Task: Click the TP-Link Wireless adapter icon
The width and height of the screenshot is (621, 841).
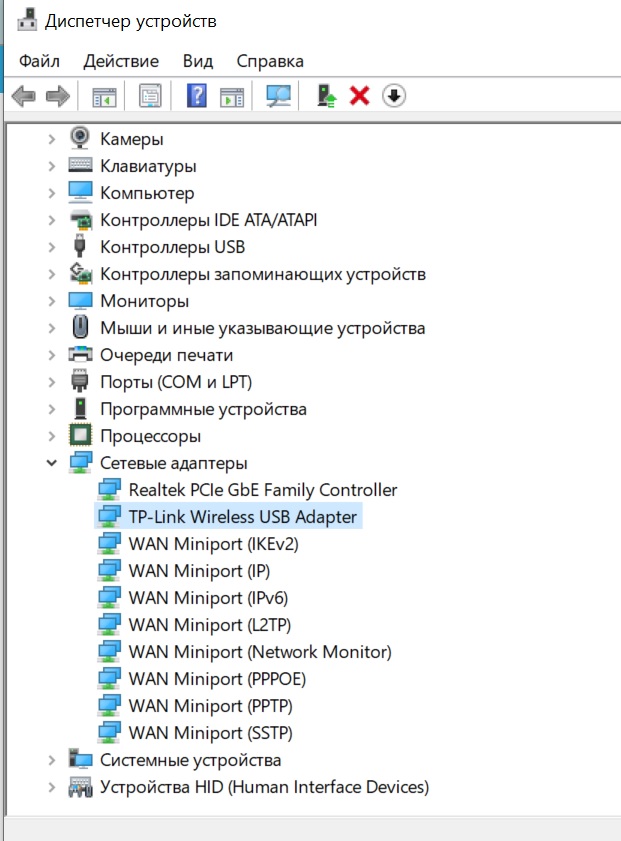Action: pyautogui.click(x=109, y=516)
